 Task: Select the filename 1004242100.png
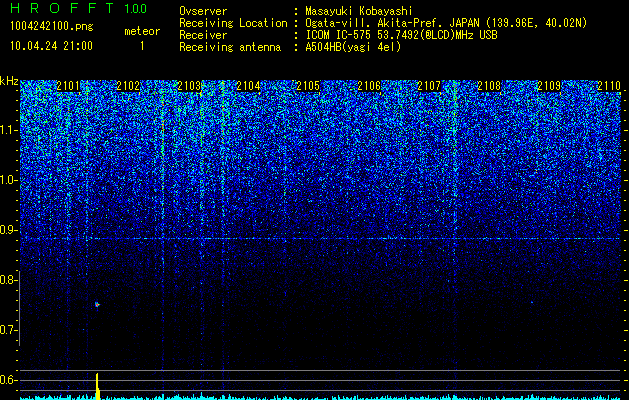[x=52, y=27]
